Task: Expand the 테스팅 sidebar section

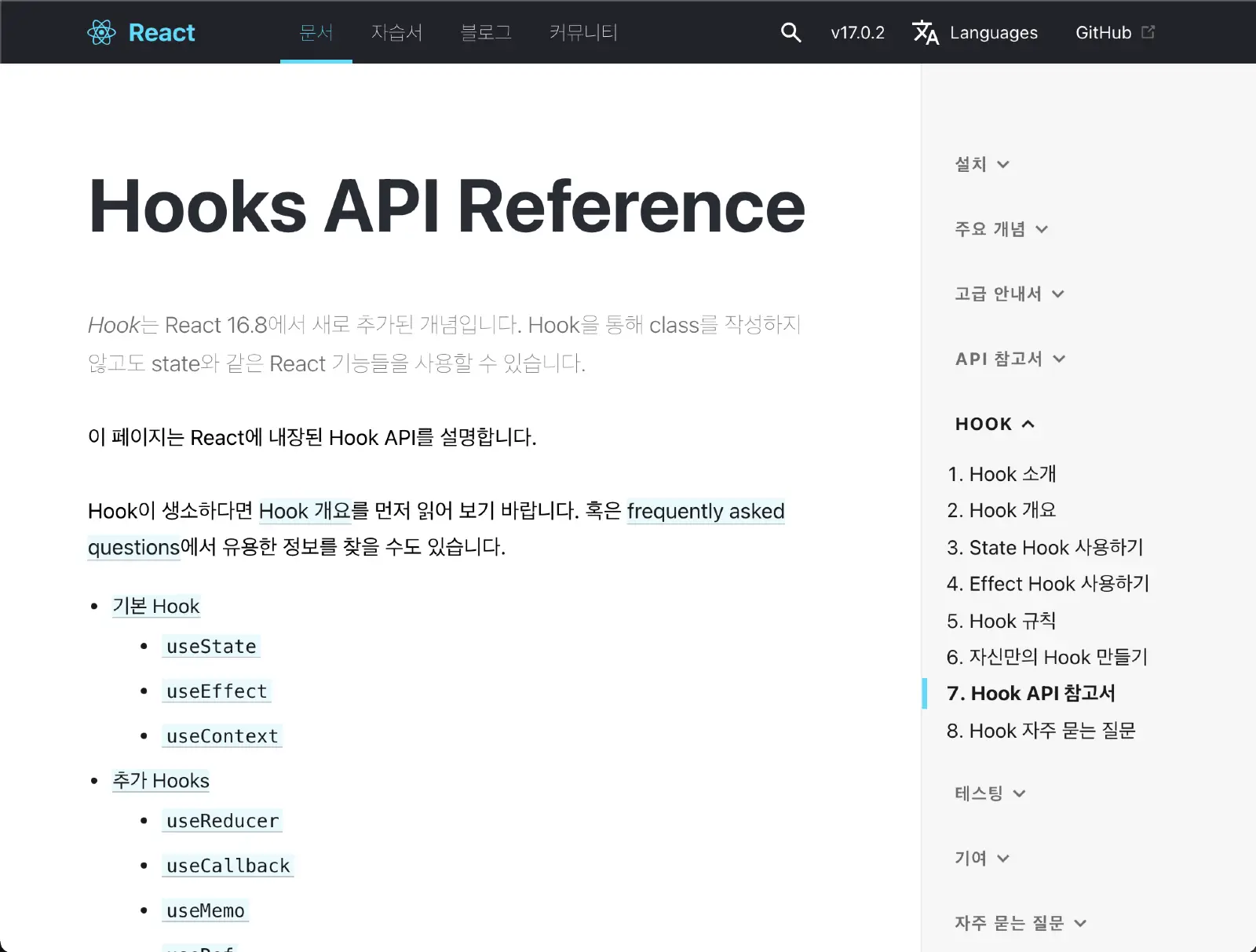Action: [990, 793]
